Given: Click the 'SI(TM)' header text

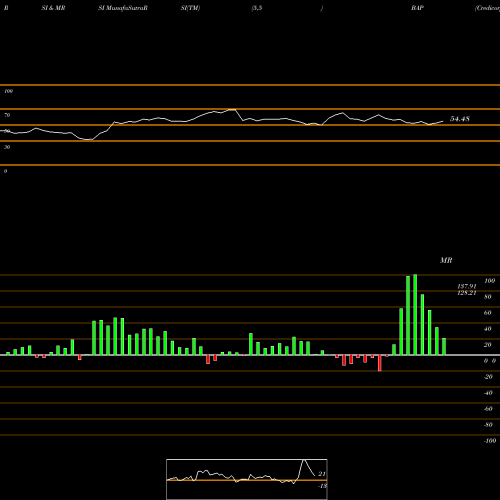Looking at the screenshot, I should click(190, 8).
